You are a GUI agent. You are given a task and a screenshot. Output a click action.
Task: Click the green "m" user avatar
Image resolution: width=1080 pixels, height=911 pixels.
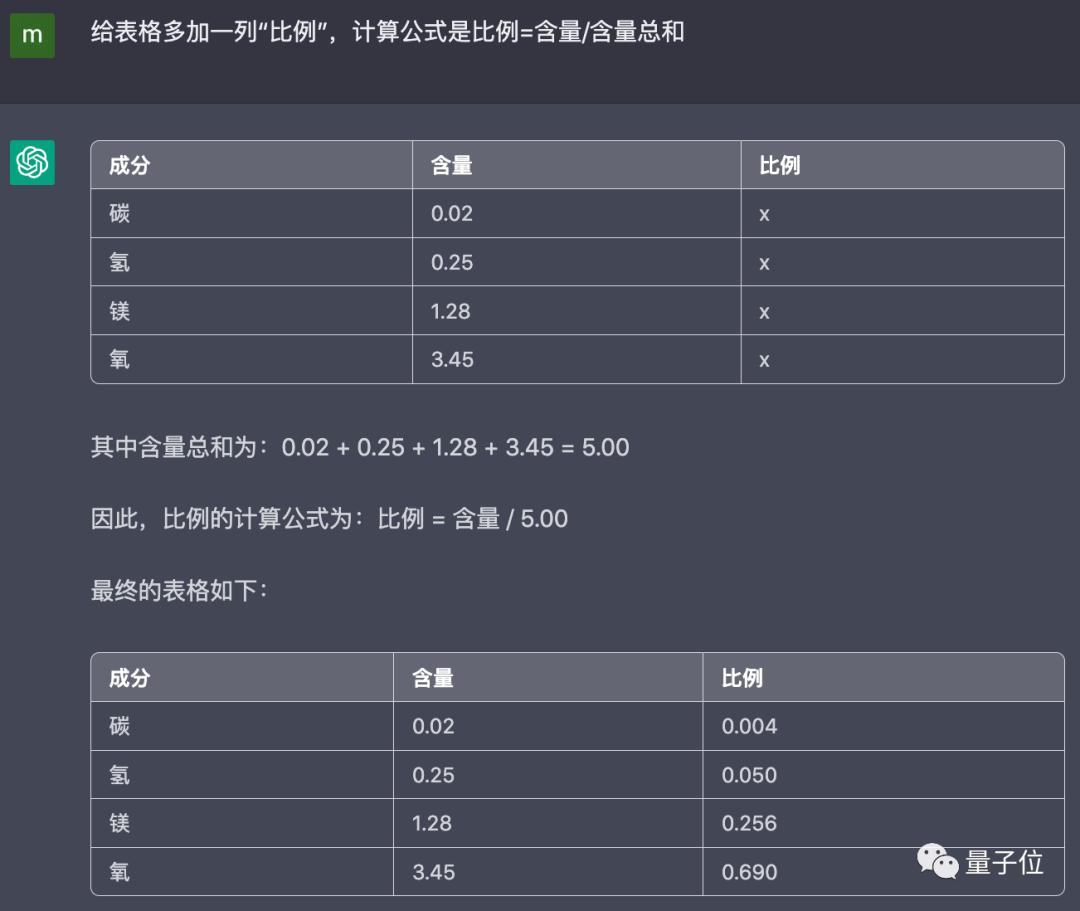pyautogui.click(x=32, y=35)
